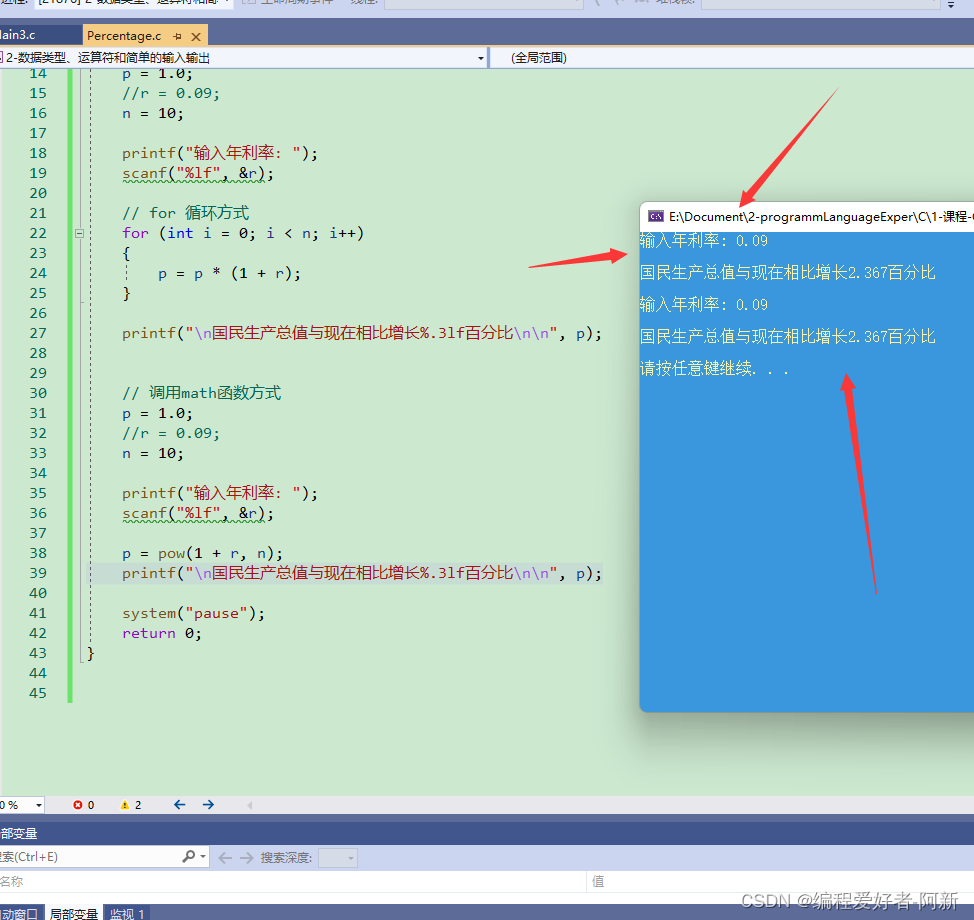Image resolution: width=974 pixels, height=920 pixels.
Task: Open the search options dropdown arrow beside magnifier
Action: coord(203,857)
